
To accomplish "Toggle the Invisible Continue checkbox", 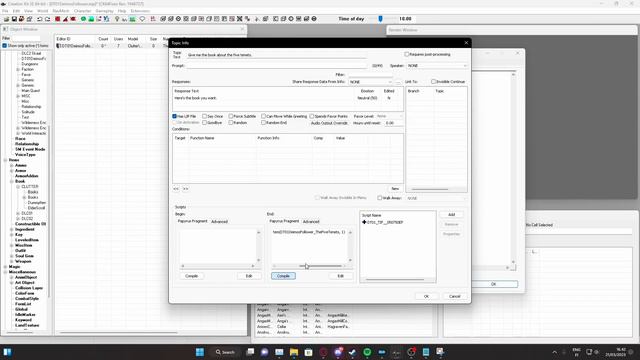I will click(433, 82).
